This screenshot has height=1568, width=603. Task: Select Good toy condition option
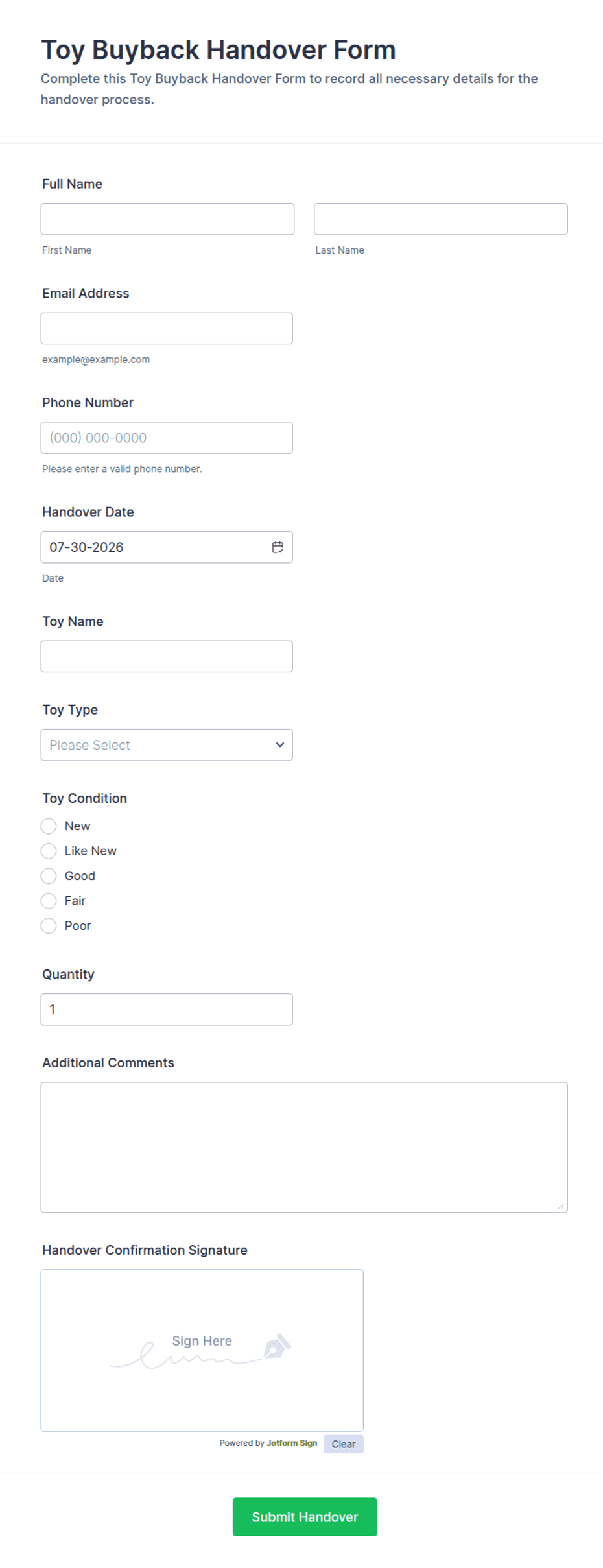pos(49,876)
